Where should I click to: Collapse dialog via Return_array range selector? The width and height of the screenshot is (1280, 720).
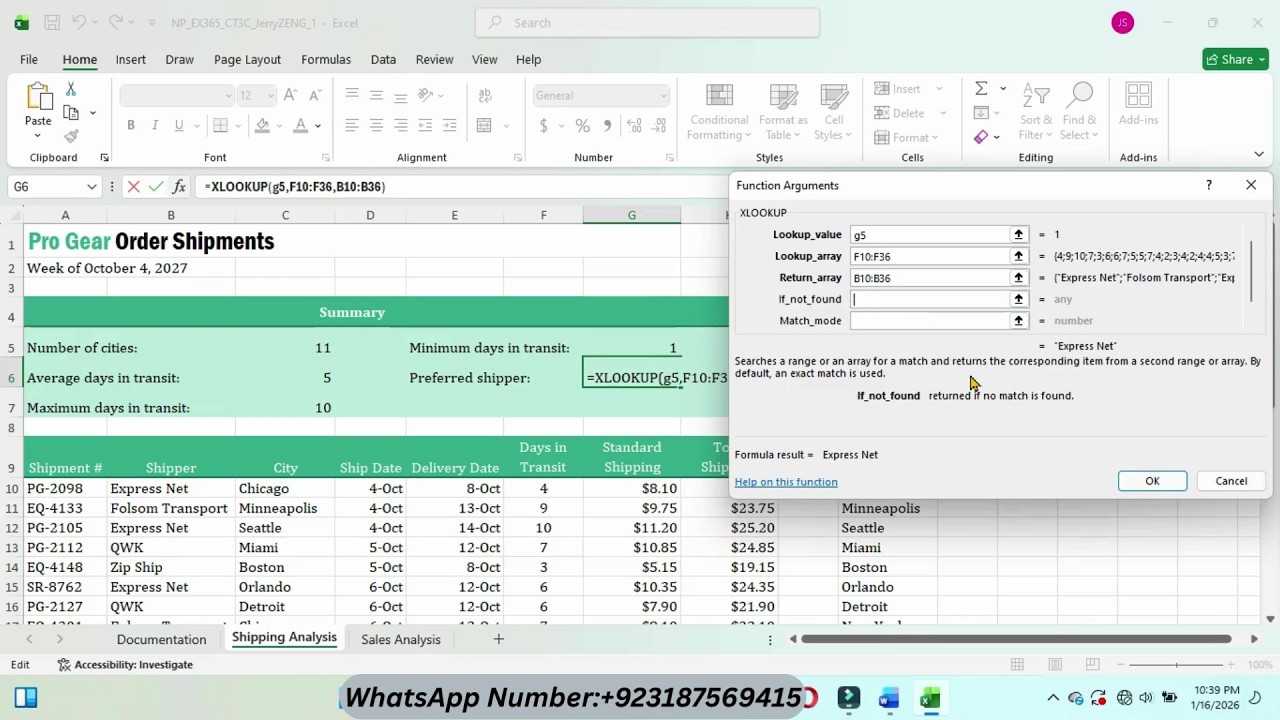1018,277
